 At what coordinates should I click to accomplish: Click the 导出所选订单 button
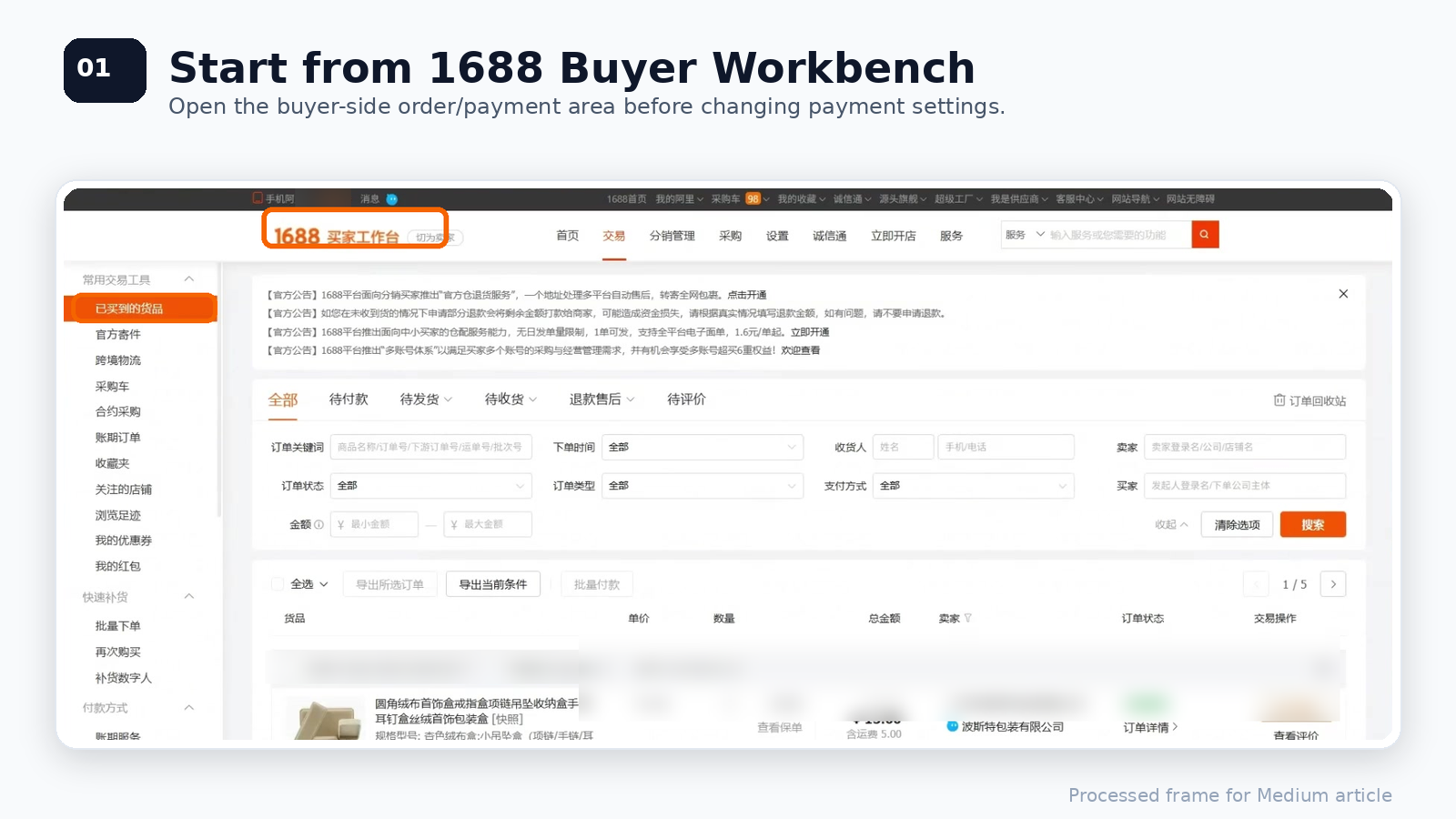click(x=390, y=584)
